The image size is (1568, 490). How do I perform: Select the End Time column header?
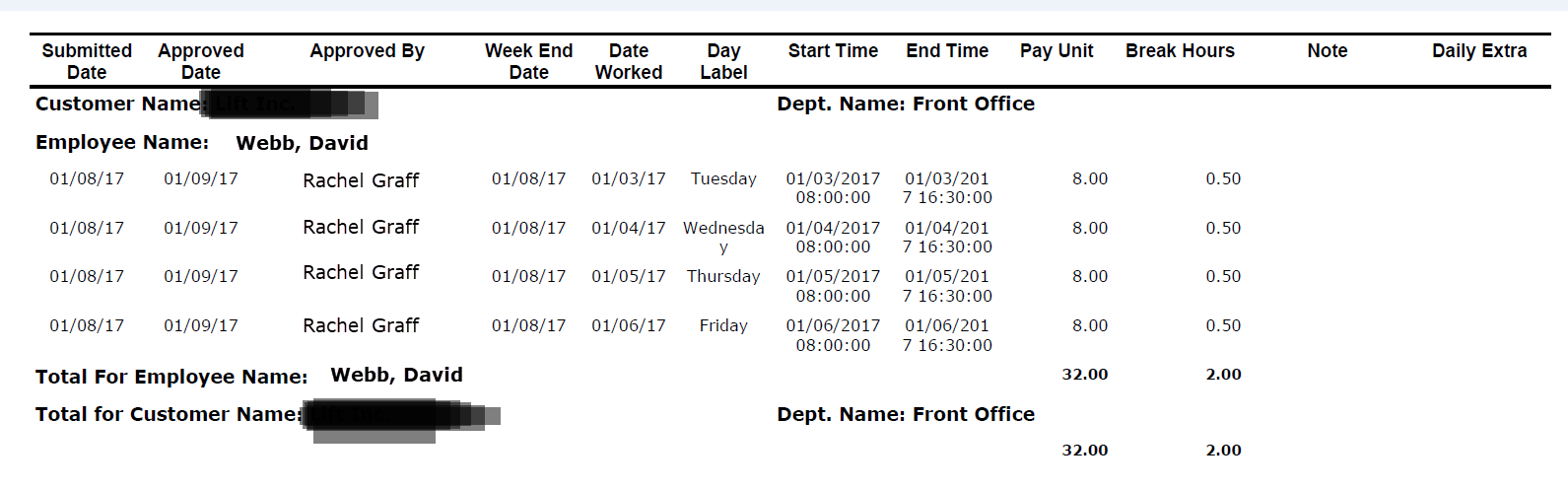[x=947, y=50]
